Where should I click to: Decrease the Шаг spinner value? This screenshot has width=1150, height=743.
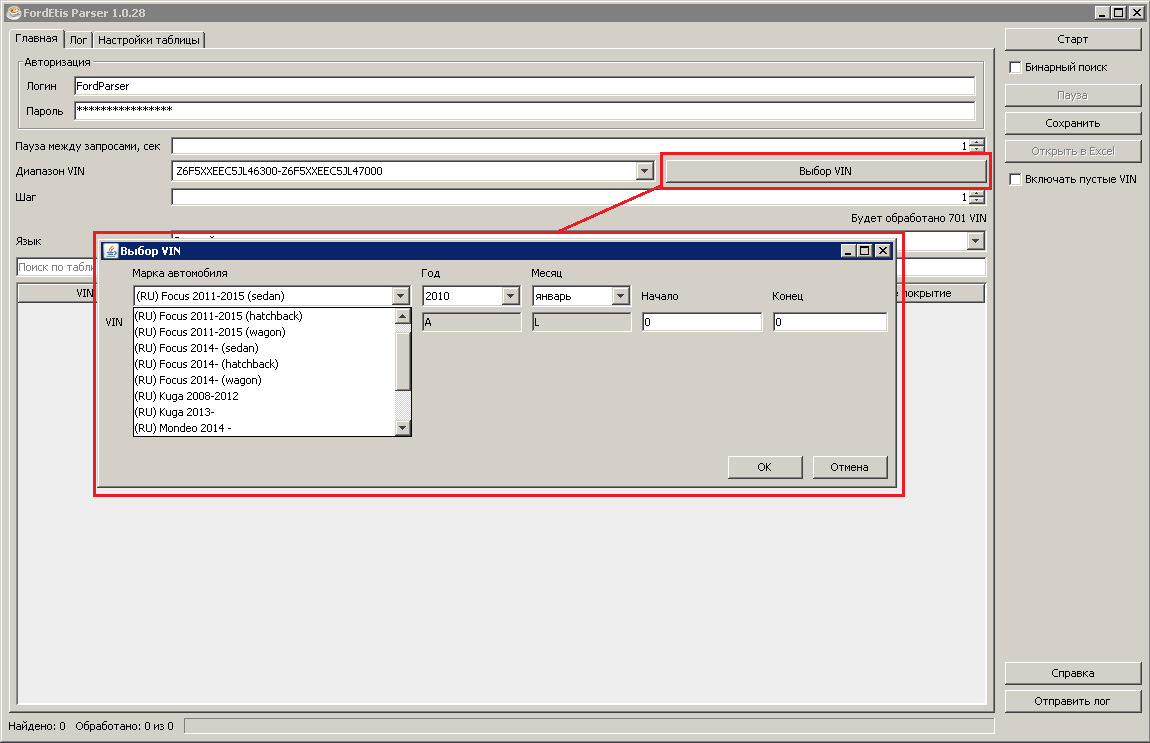coord(976,201)
